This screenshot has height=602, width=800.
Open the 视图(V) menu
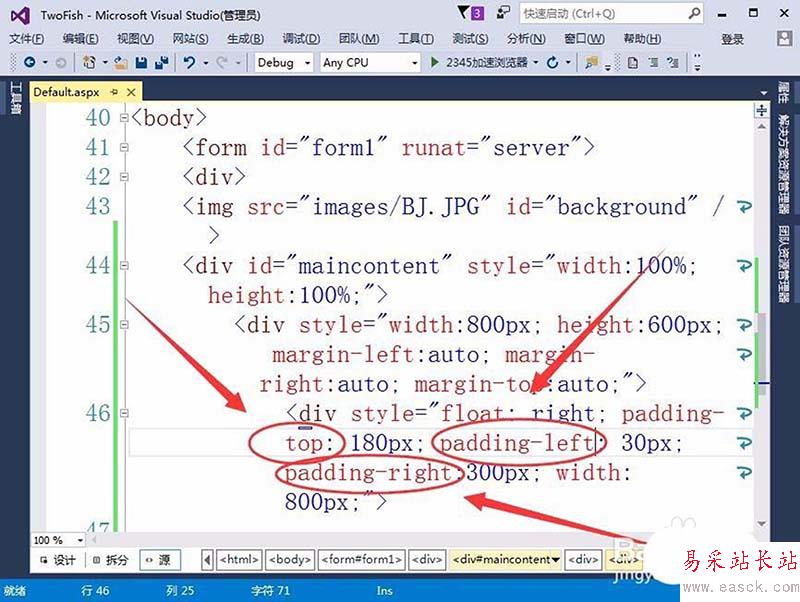[135, 39]
